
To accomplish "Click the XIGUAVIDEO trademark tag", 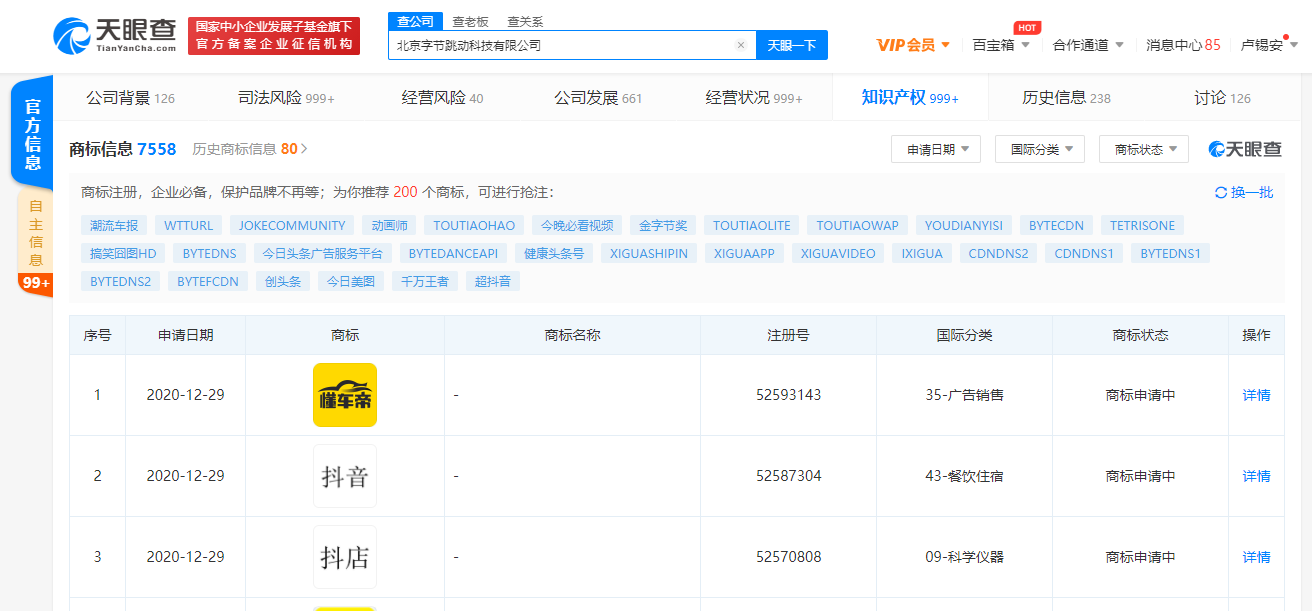I will (837, 254).
